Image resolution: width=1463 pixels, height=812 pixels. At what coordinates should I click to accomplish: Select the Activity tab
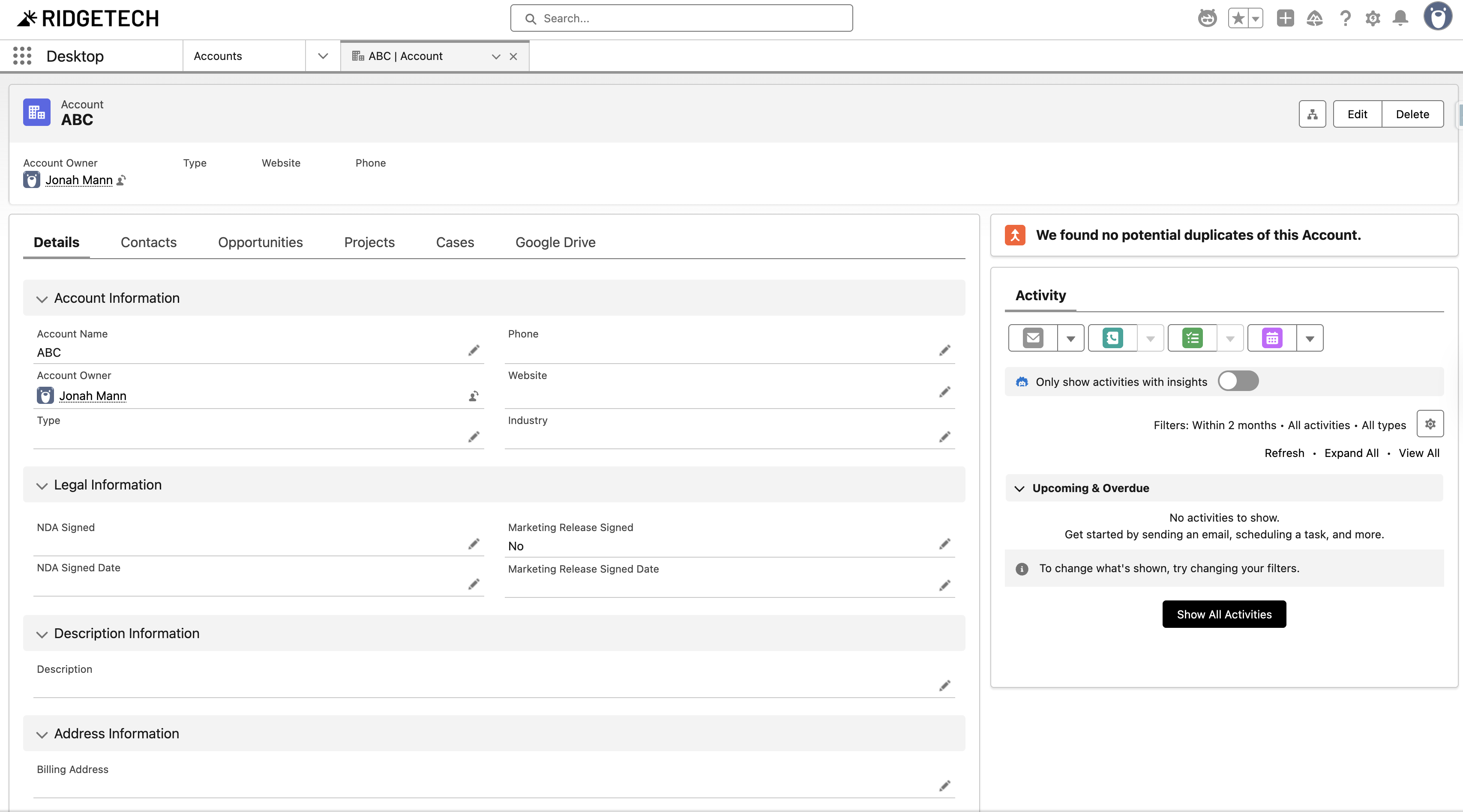pos(1040,295)
